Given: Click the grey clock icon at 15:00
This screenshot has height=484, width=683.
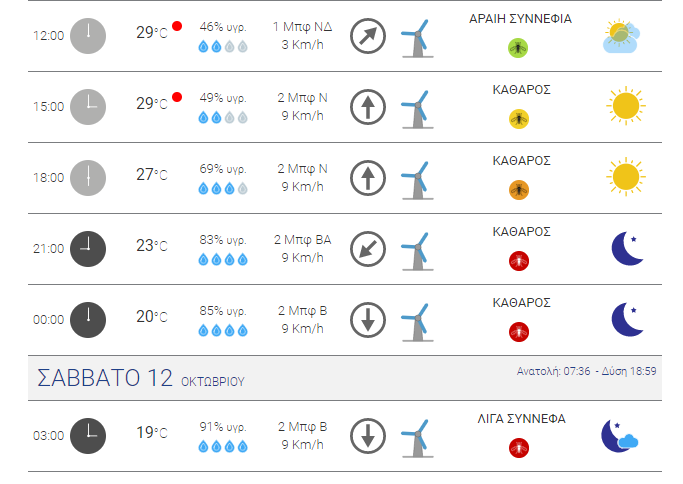Looking at the screenshot, I should [x=88, y=107].
